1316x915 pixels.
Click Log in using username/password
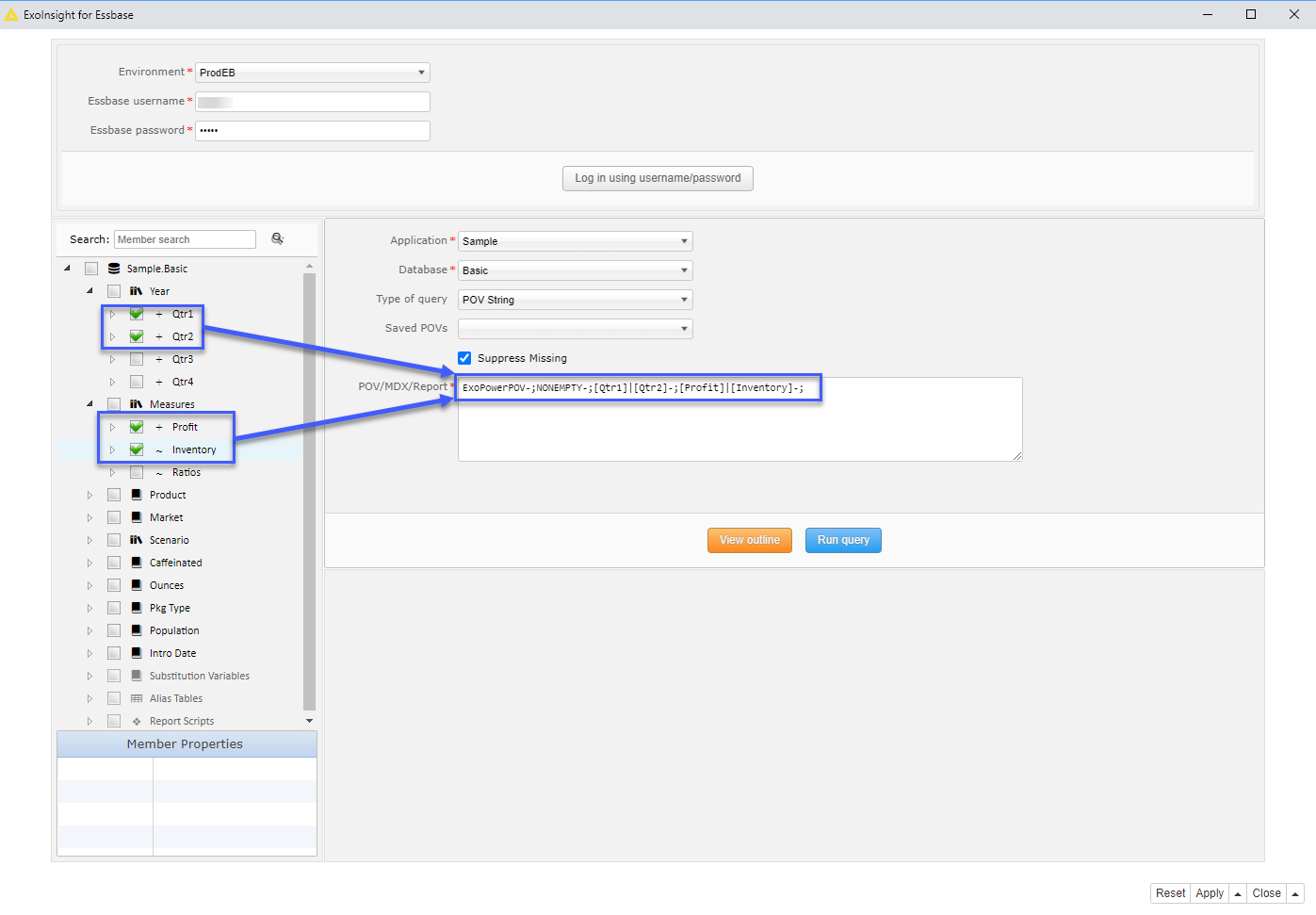click(x=658, y=178)
